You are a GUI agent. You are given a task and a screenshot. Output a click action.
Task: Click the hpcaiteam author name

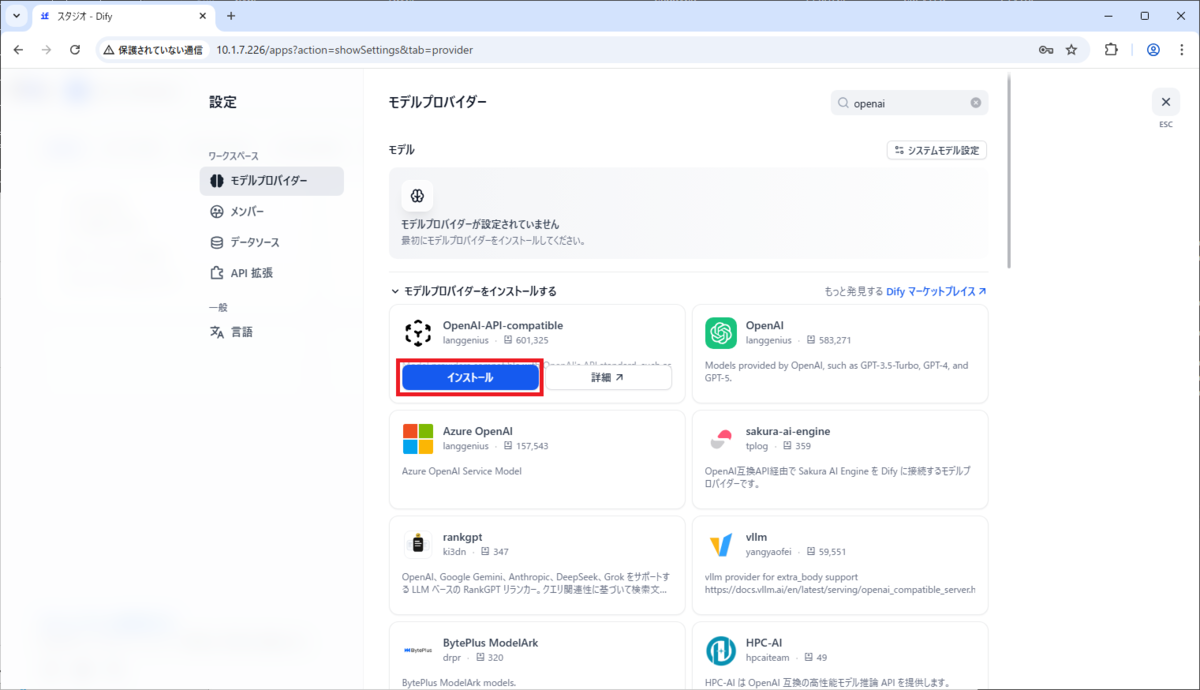767,657
